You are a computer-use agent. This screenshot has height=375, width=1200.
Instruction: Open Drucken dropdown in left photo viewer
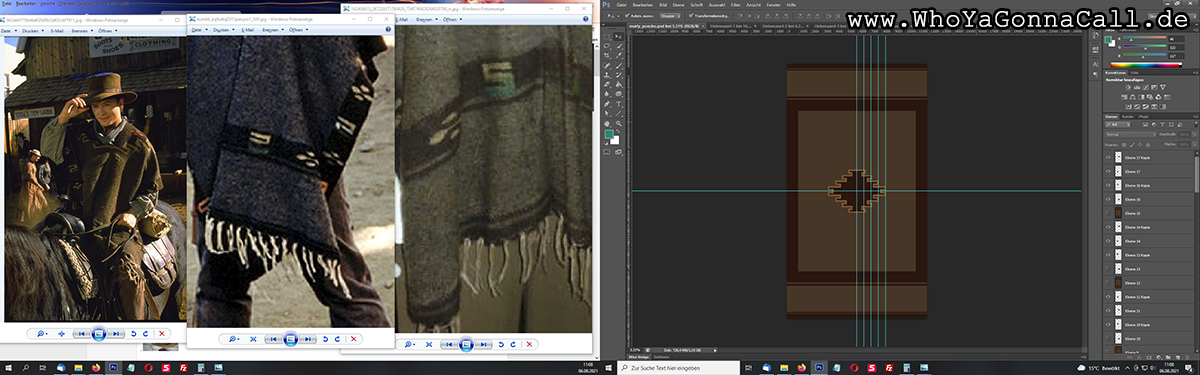33,31
